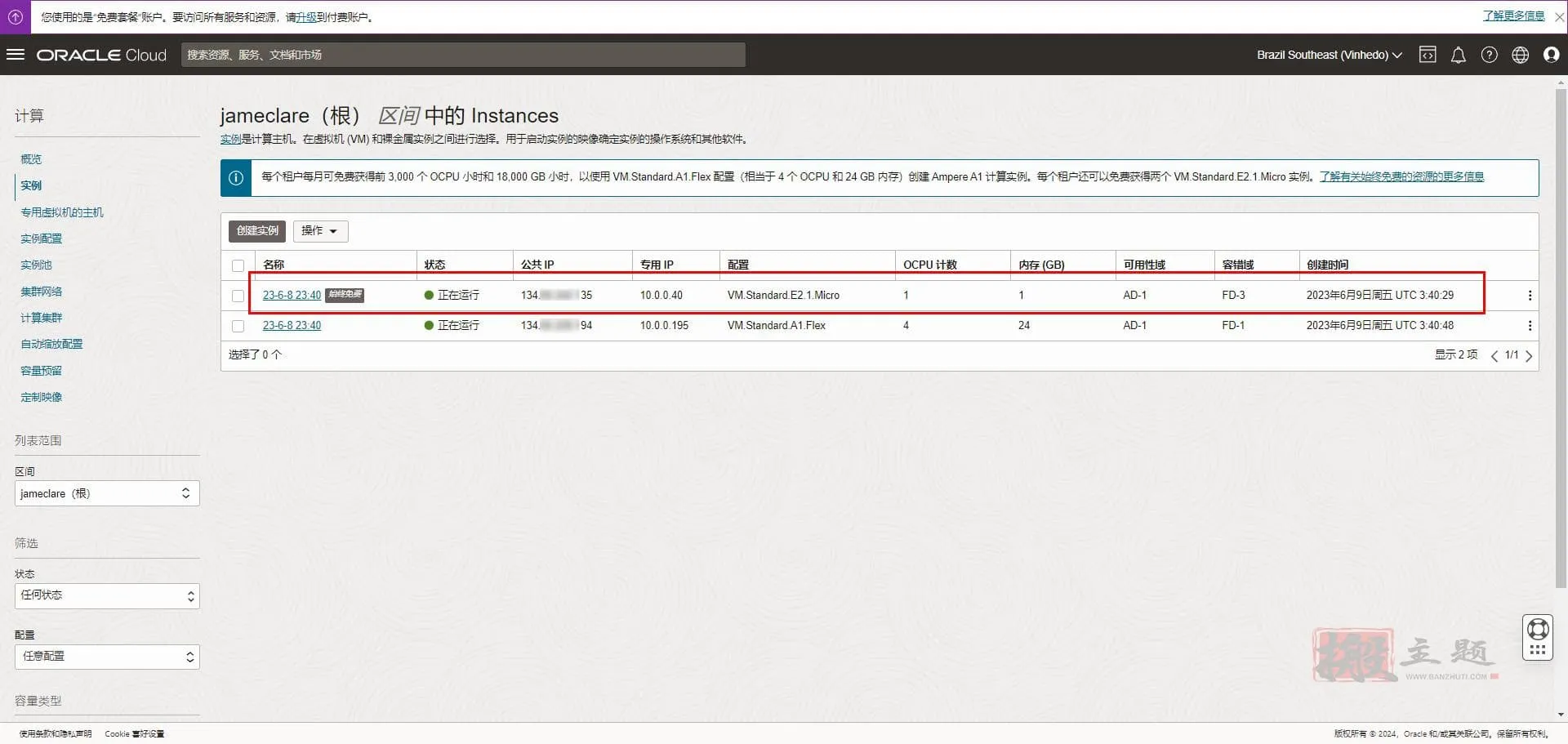This screenshot has height=744, width=1568.
Task: Open 计算集群 in sidebar
Action: pyautogui.click(x=42, y=318)
